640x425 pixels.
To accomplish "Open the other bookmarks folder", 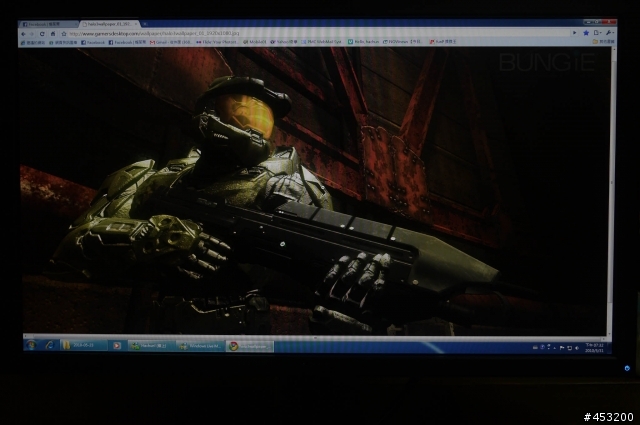I will tap(604, 42).
